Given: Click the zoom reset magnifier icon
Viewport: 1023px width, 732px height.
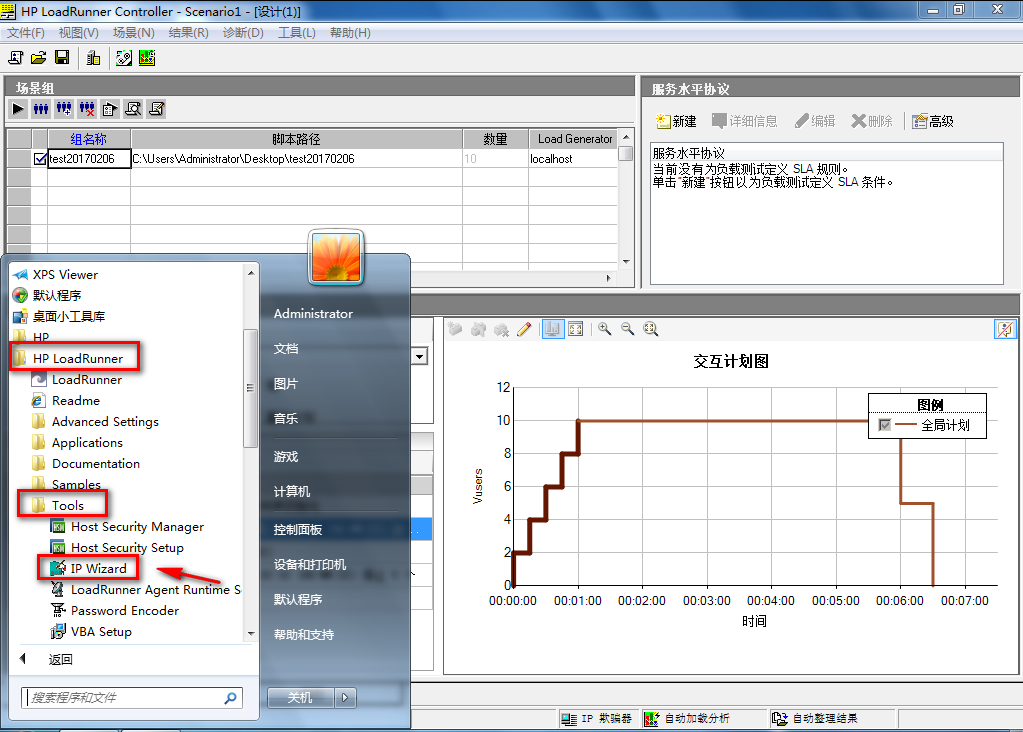Looking at the screenshot, I should point(650,329).
